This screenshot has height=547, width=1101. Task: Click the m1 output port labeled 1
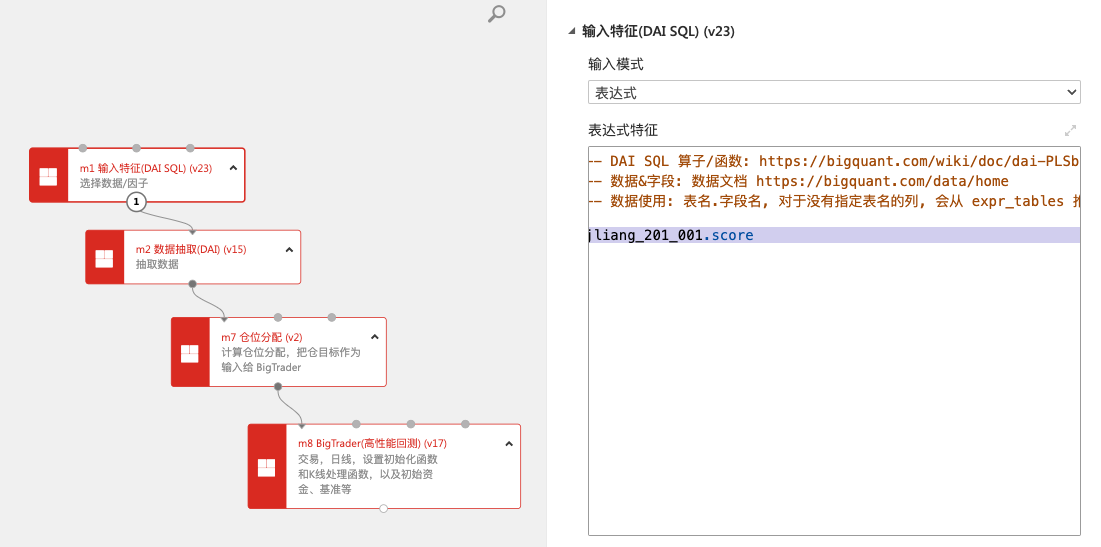coord(137,202)
